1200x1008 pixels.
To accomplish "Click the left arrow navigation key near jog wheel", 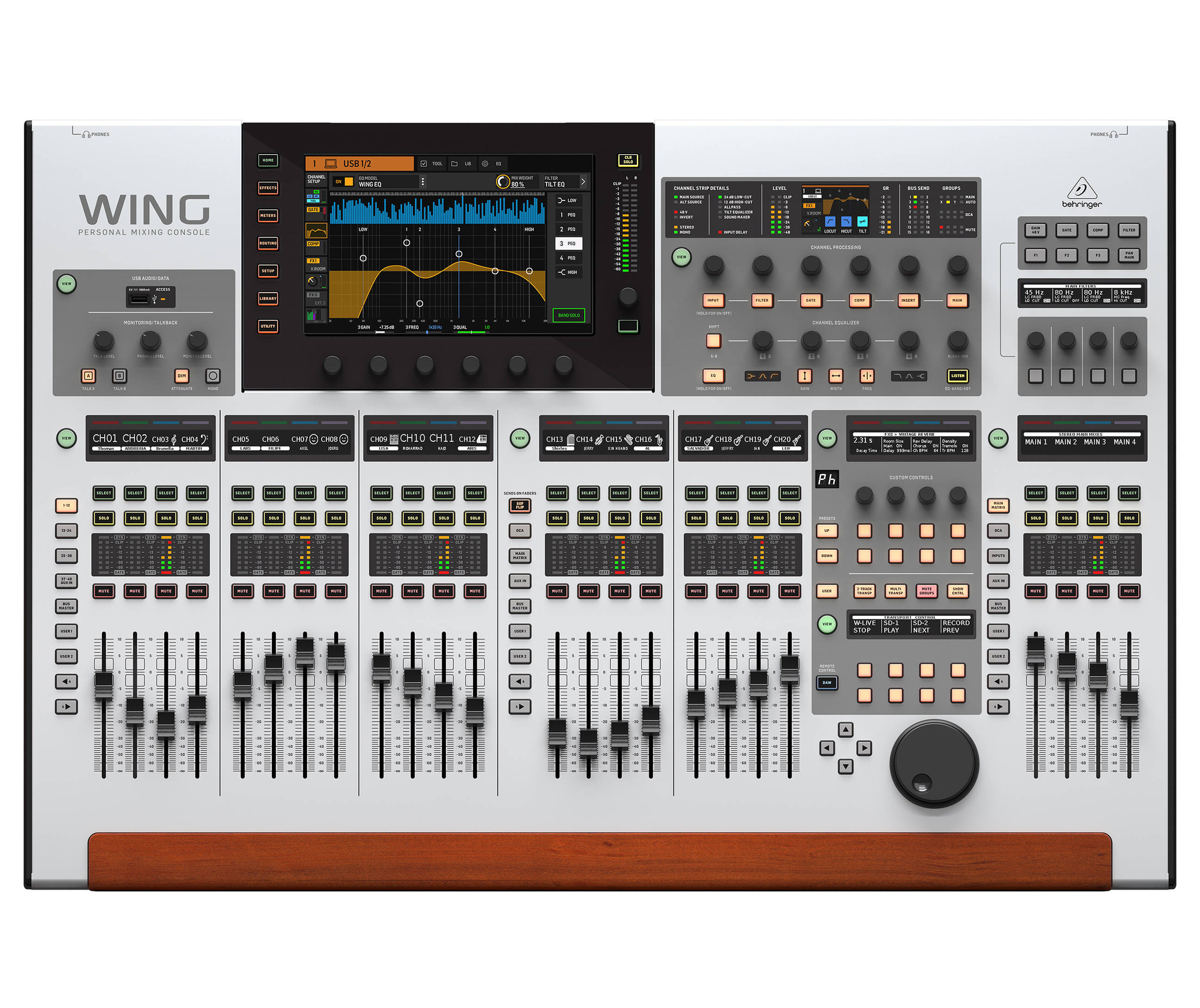I will (827, 748).
